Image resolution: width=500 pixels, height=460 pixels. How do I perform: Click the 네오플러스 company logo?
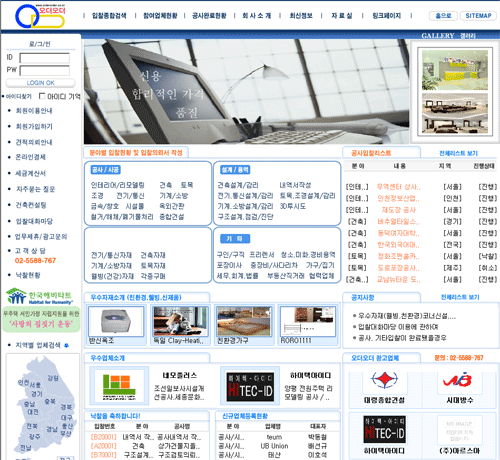pos(119,386)
